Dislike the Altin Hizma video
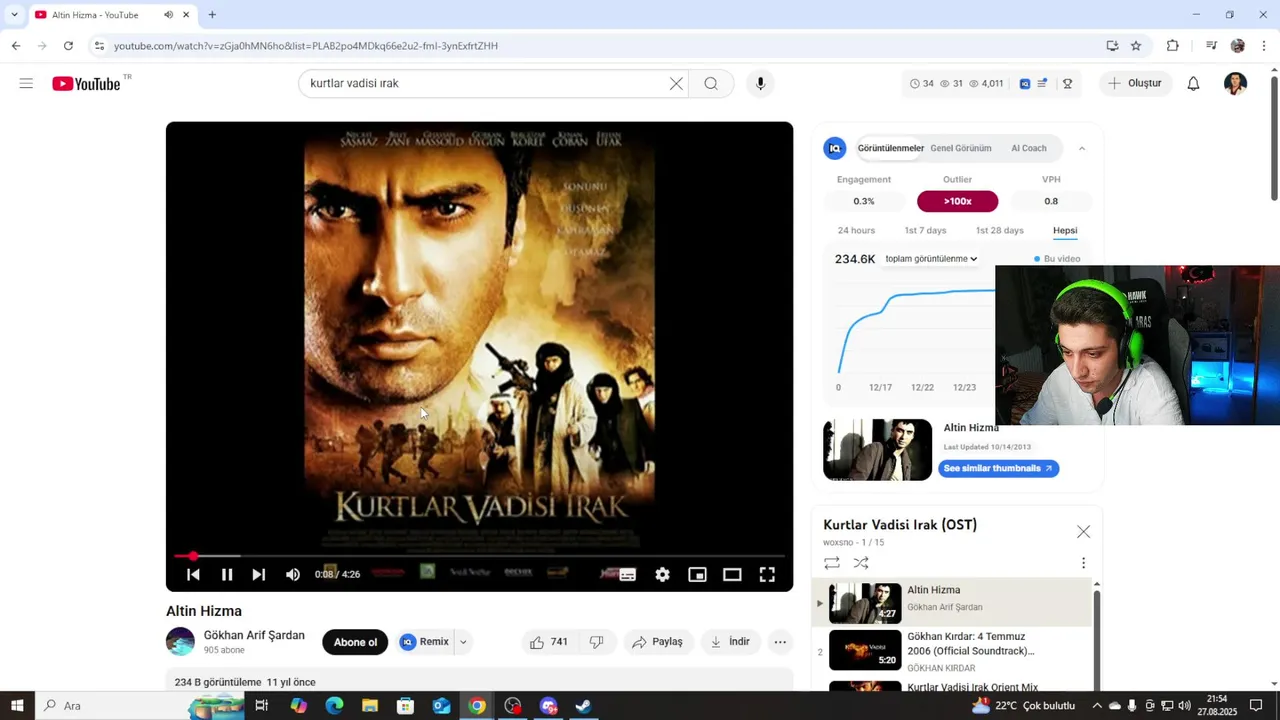Image resolution: width=1280 pixels, height=720 pixels. 597,642
